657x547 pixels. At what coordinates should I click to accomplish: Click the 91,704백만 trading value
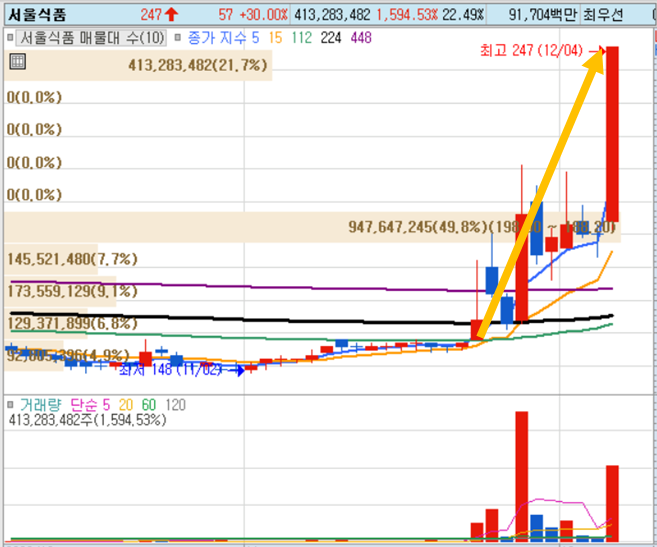(x=543, y=15)
